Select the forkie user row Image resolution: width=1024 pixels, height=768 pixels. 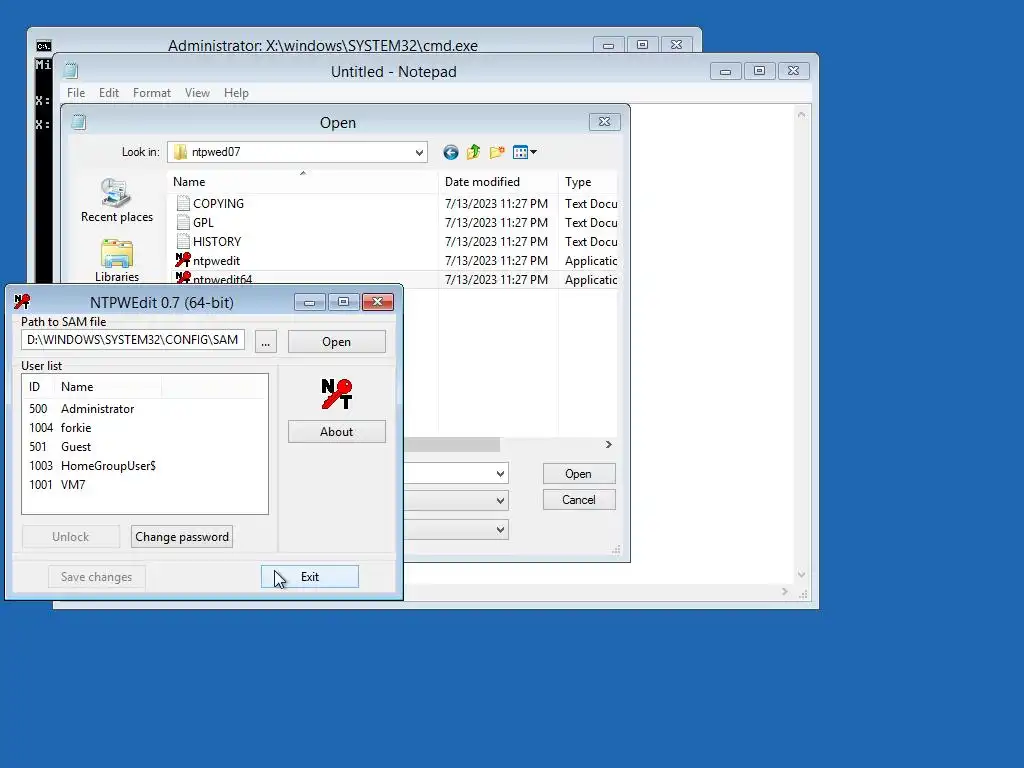pyautogui.click(x=145, y=428)
